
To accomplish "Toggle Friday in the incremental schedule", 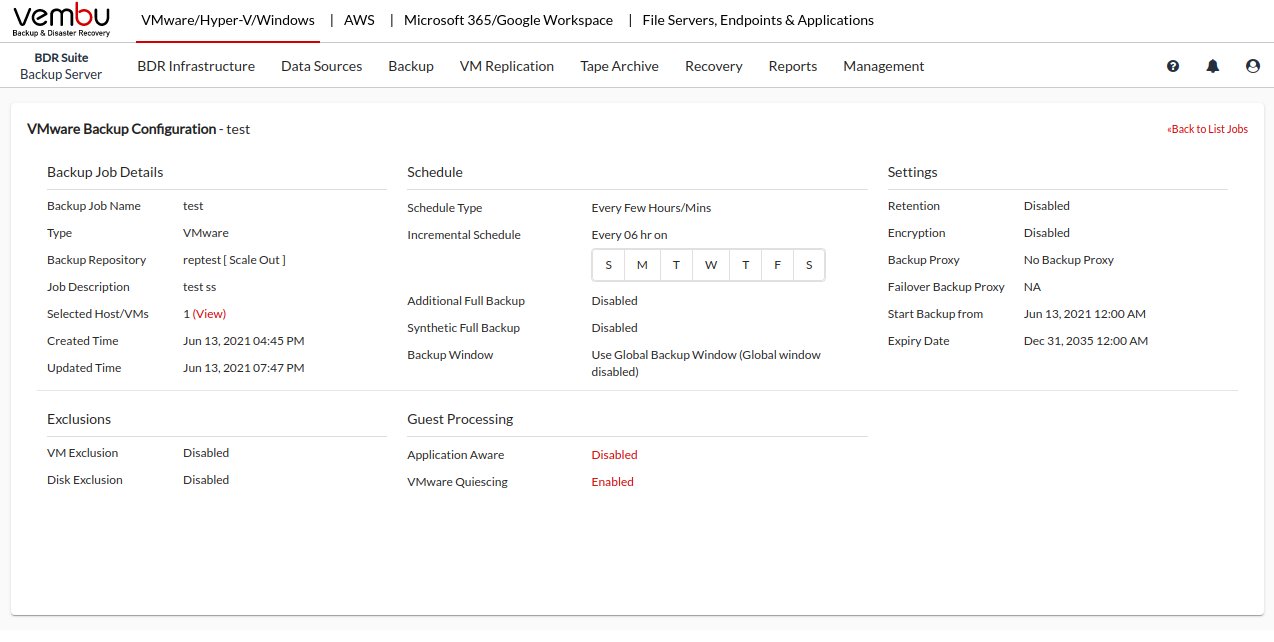I will pyautogui.click(x=777, y=265).
